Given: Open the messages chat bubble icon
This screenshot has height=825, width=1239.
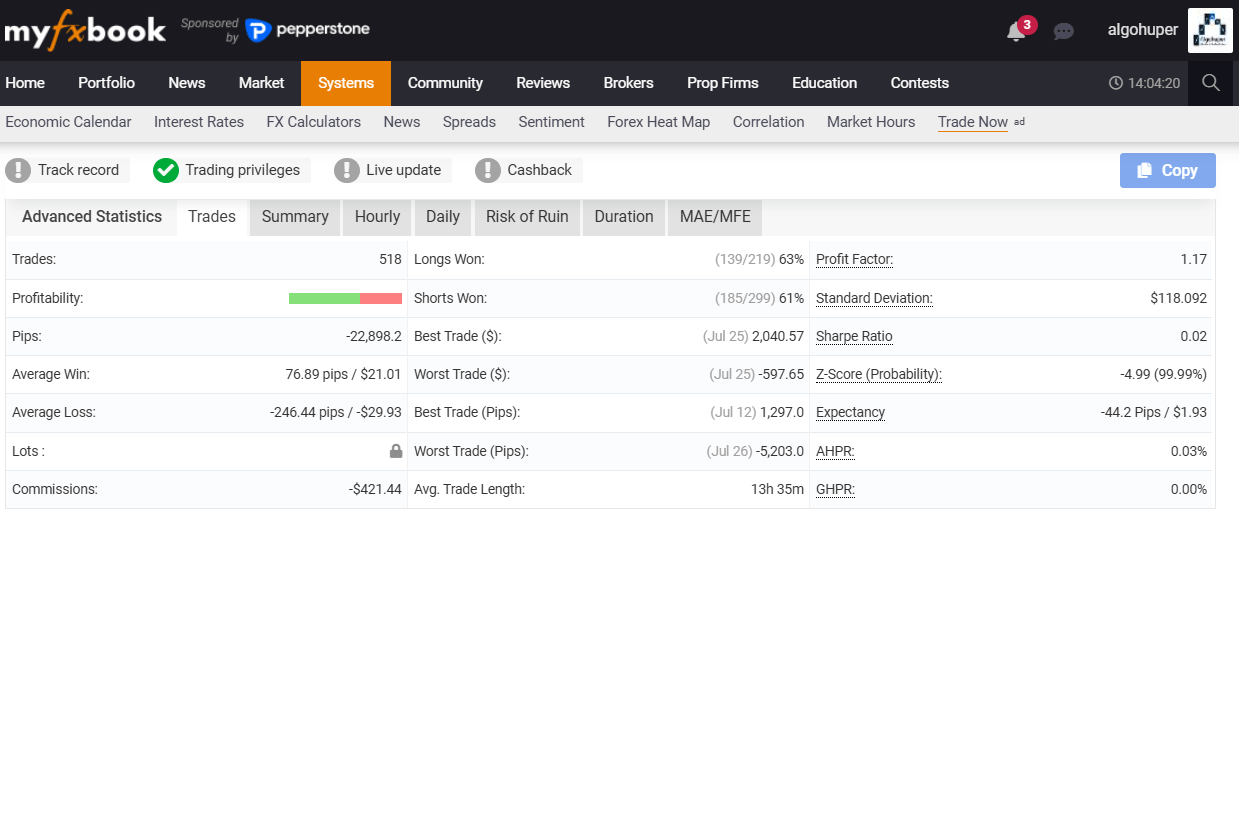Looking at the screenshot, I should click(1064, 31).
